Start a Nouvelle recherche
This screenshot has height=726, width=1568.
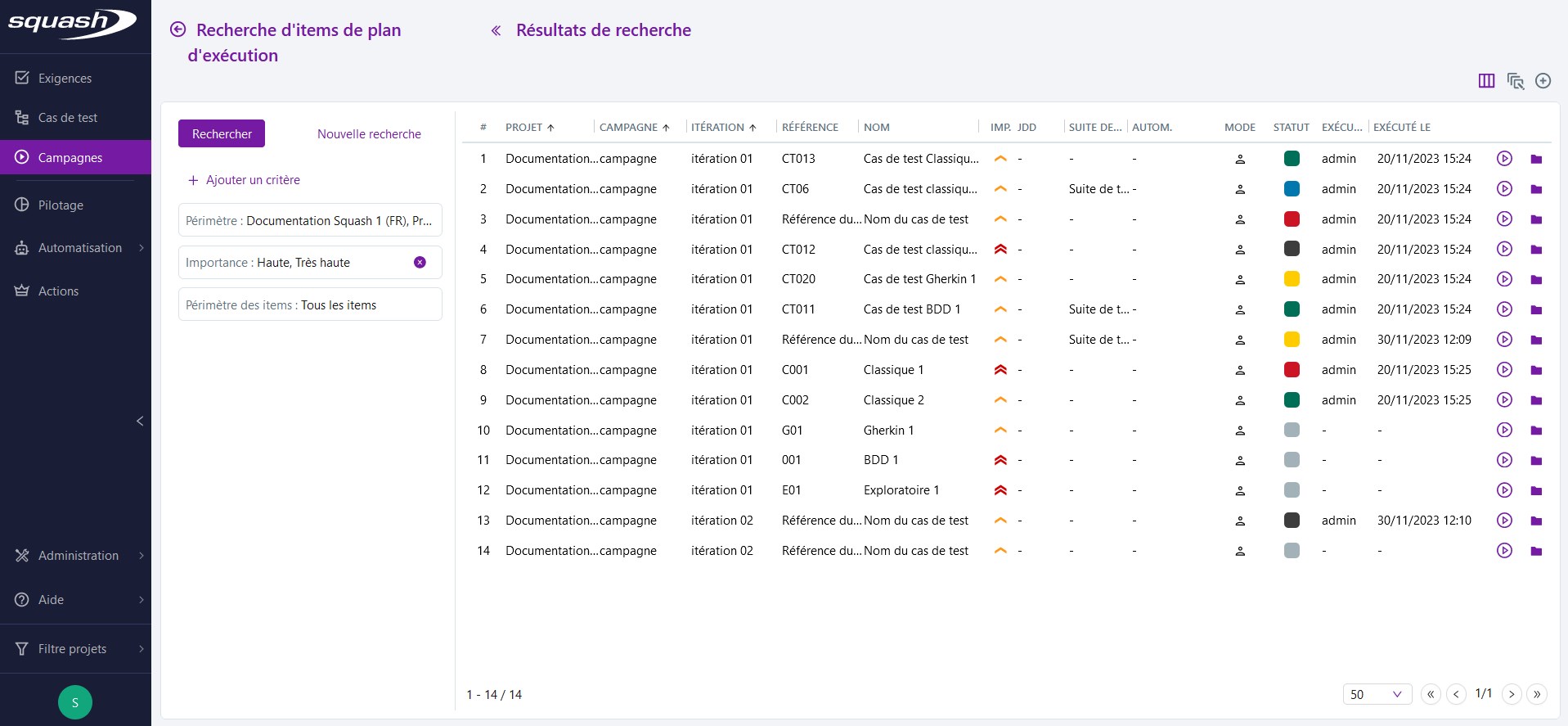coord(369,134)
